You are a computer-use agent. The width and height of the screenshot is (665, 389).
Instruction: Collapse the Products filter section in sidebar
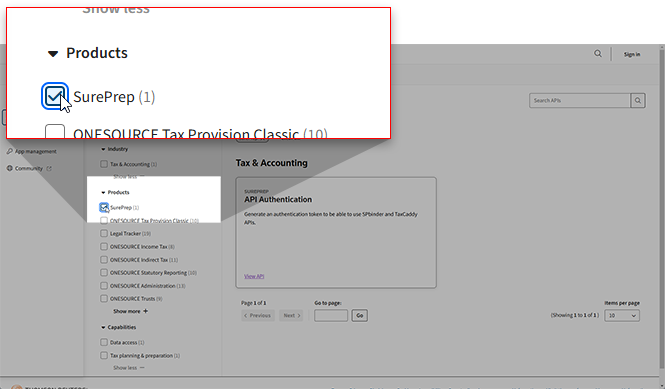[103, 193]
